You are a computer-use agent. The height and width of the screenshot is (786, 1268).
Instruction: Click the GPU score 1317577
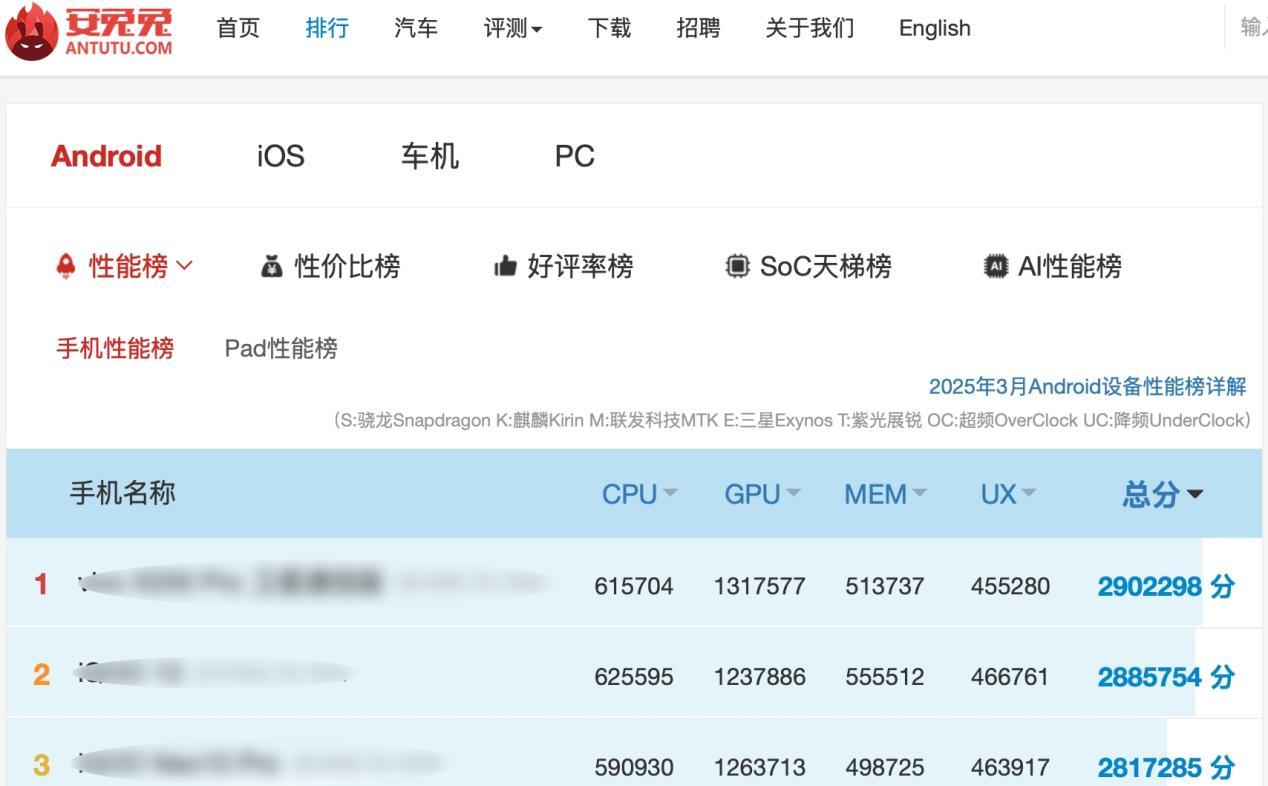pyautogui.click(x=760, y=586)
